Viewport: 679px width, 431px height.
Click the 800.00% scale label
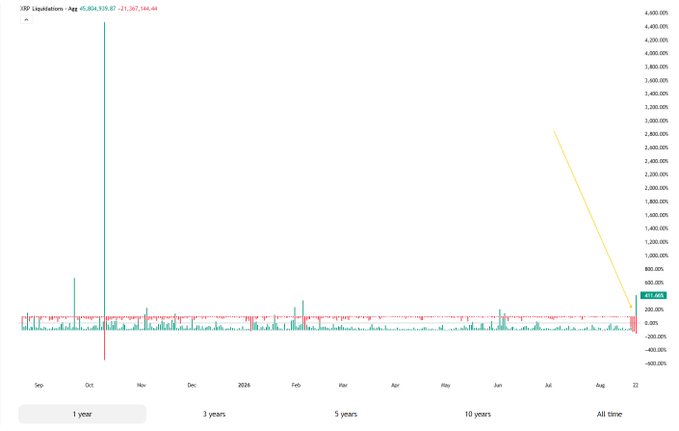pyautogui.click(x=654, y=269)
